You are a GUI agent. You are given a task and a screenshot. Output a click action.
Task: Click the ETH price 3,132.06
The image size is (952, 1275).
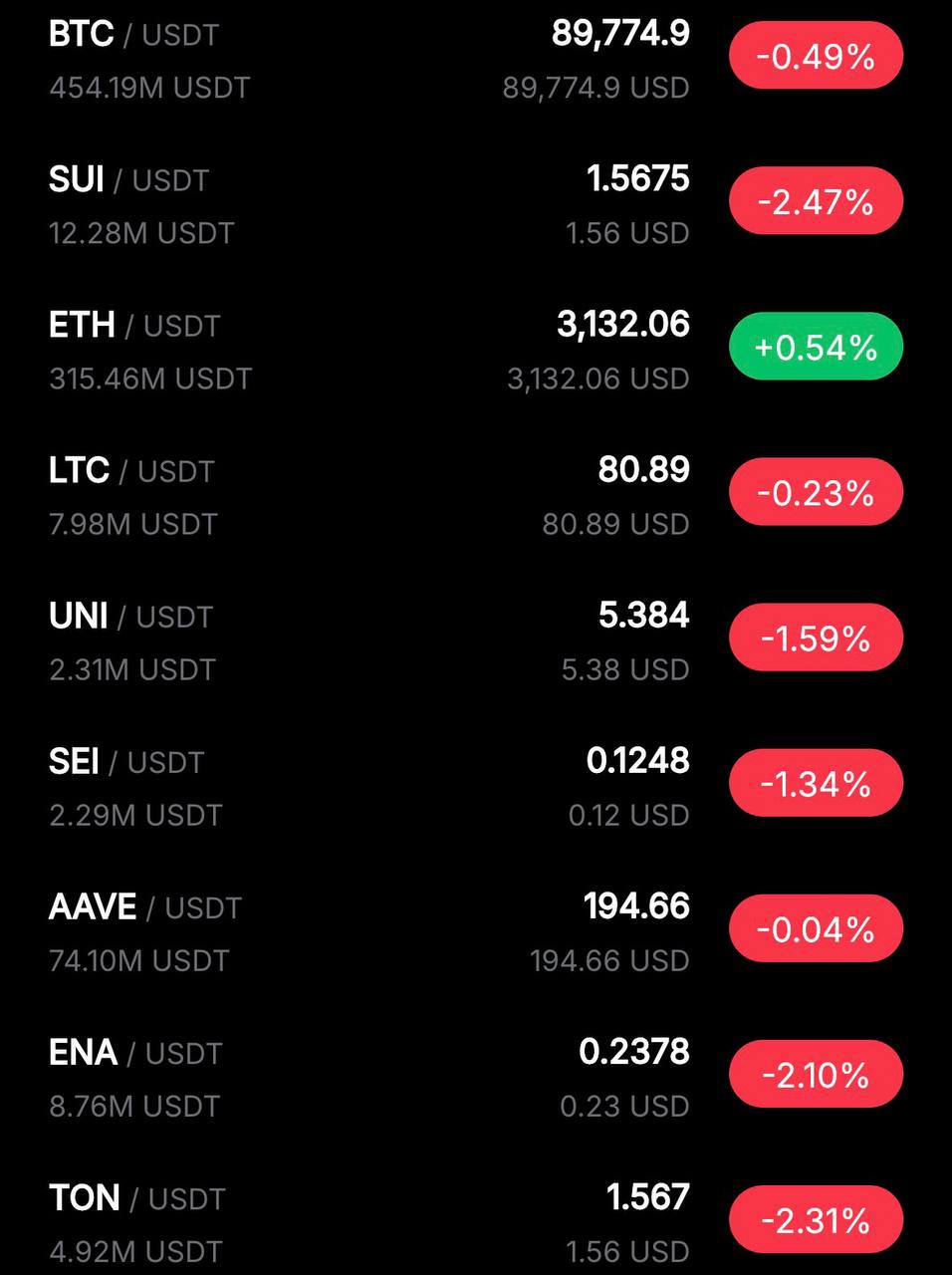[x=622, y=325]
